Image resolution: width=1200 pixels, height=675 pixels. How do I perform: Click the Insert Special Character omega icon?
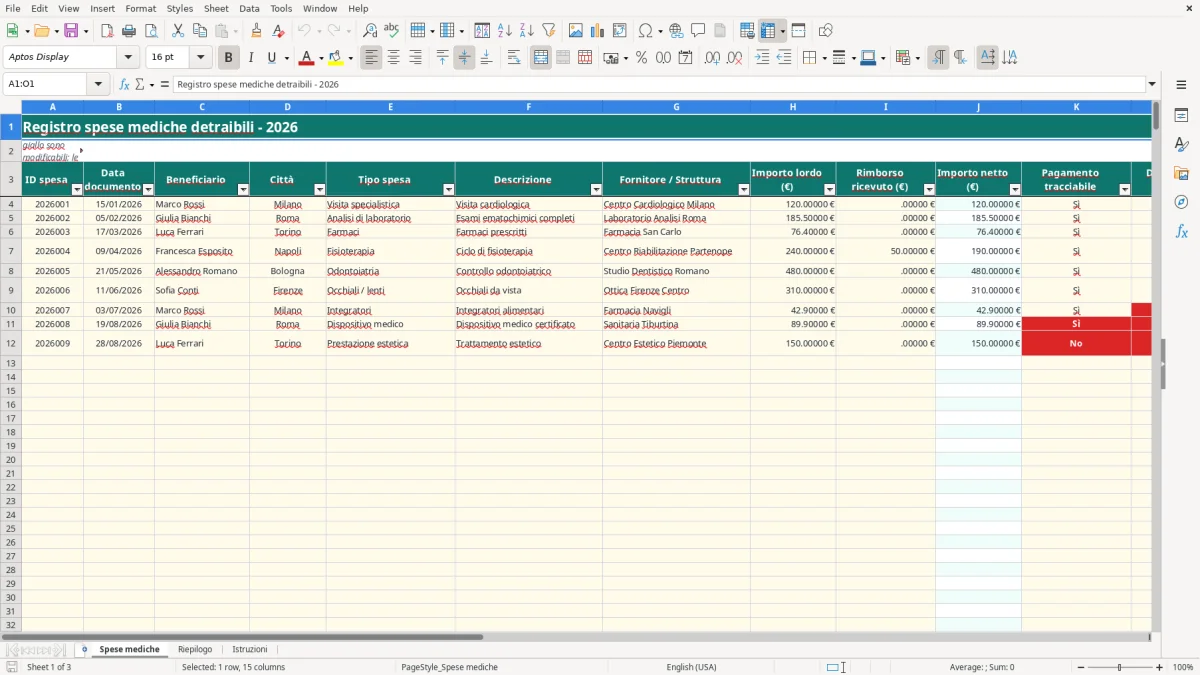coord(646,31)
